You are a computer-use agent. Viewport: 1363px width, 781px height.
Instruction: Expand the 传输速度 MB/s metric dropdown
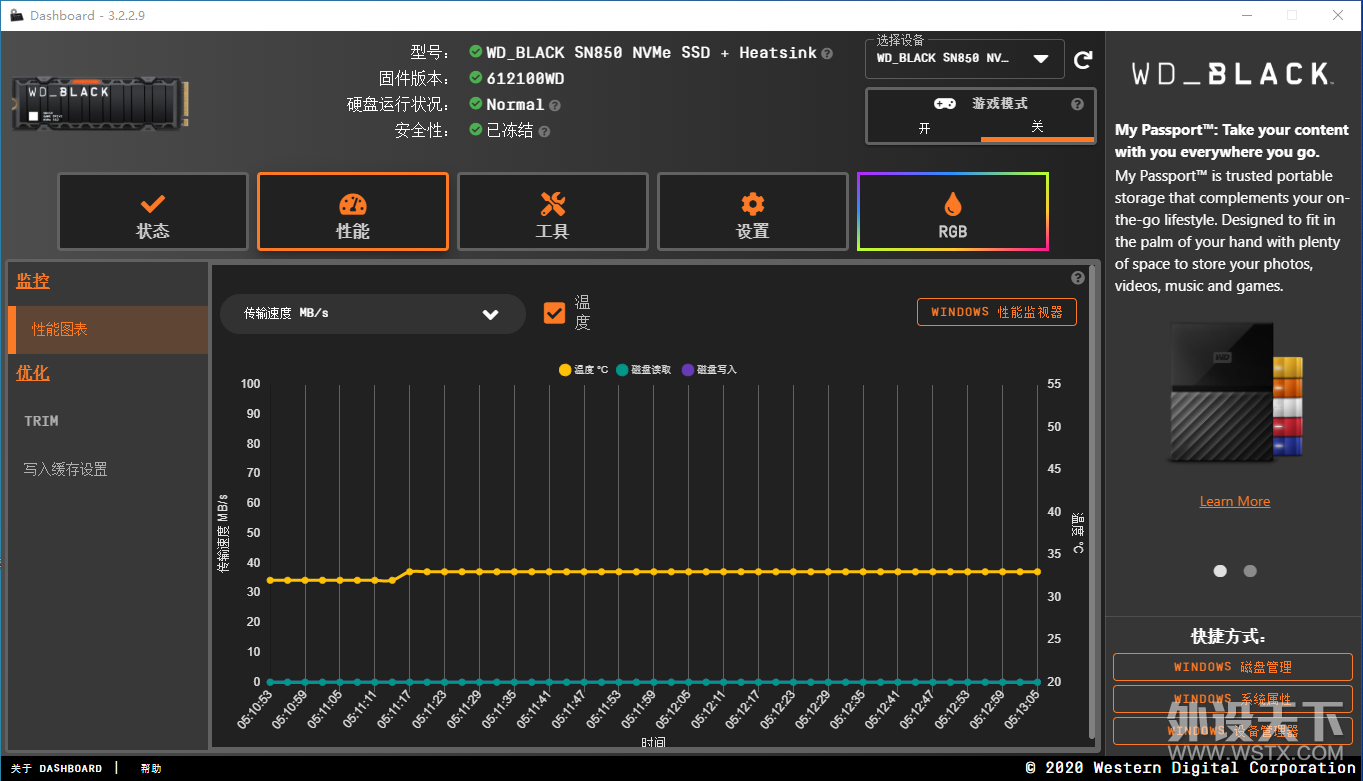click(373, 314)
